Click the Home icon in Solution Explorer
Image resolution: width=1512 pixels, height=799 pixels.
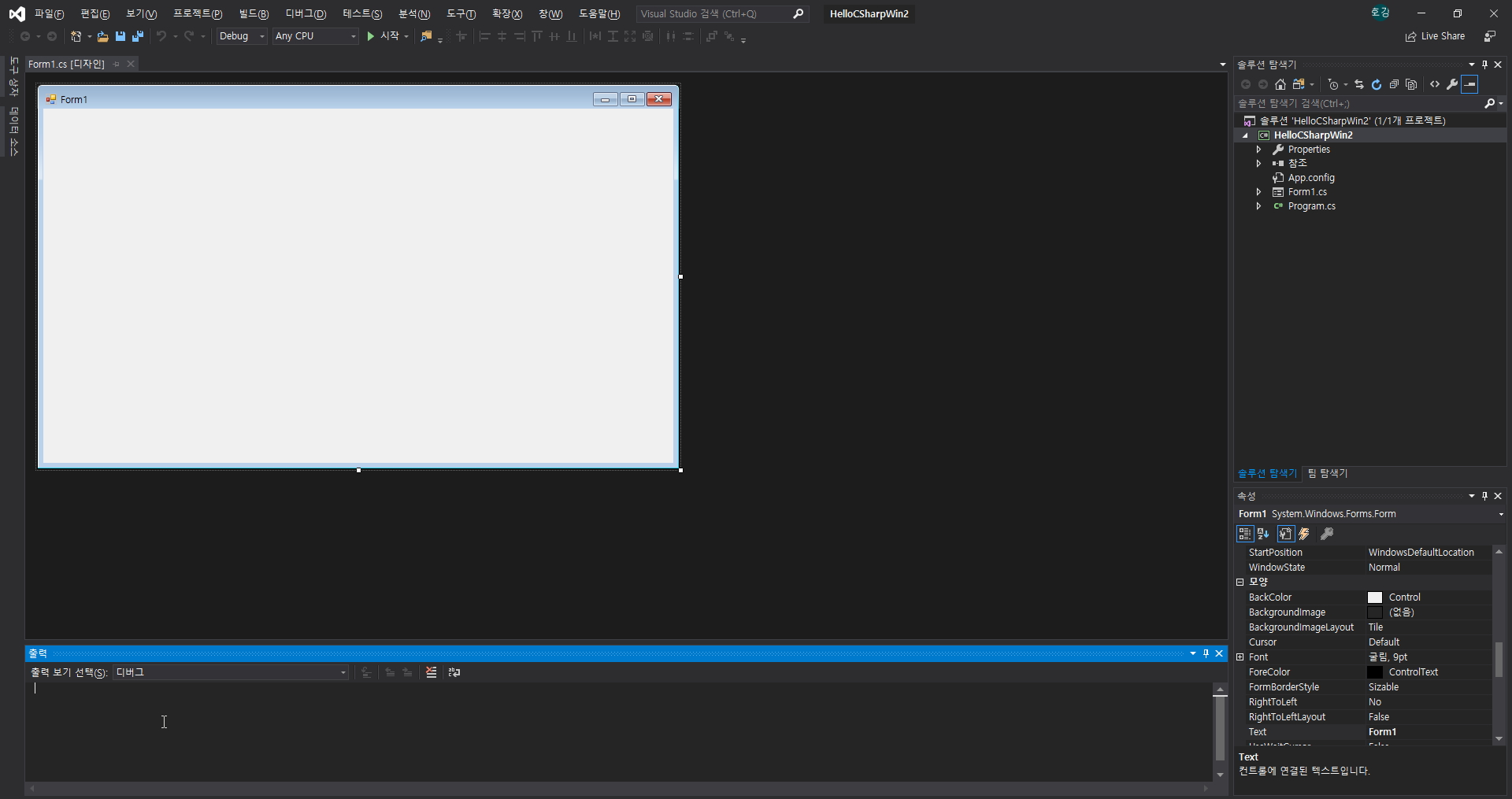[1280, 84]
